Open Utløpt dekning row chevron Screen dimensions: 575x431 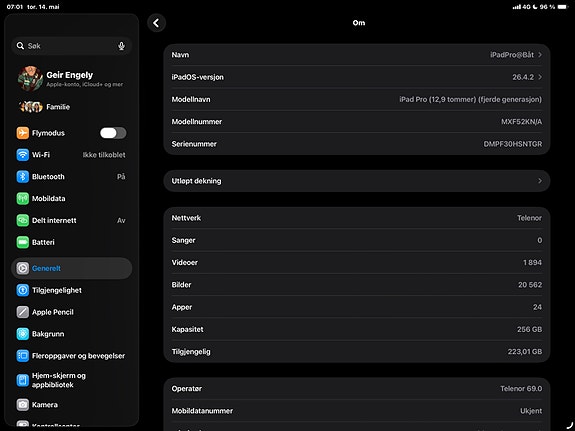click(540, 181)
